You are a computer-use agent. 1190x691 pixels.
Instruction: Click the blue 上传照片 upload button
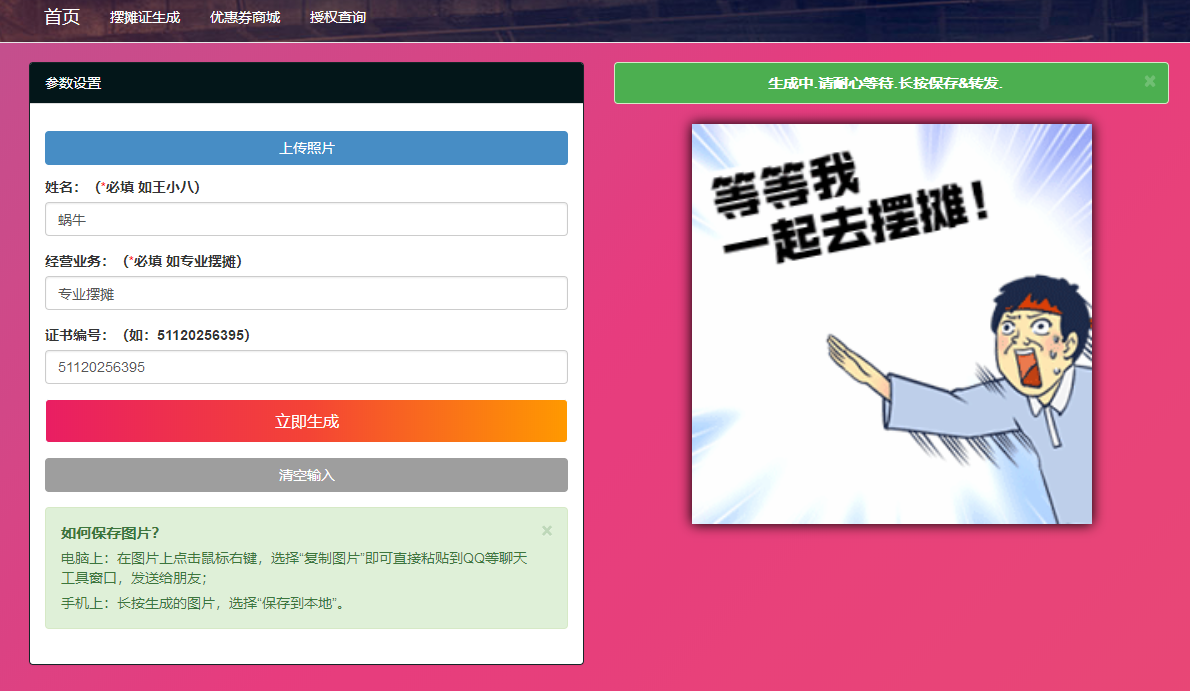pos(306,147)
